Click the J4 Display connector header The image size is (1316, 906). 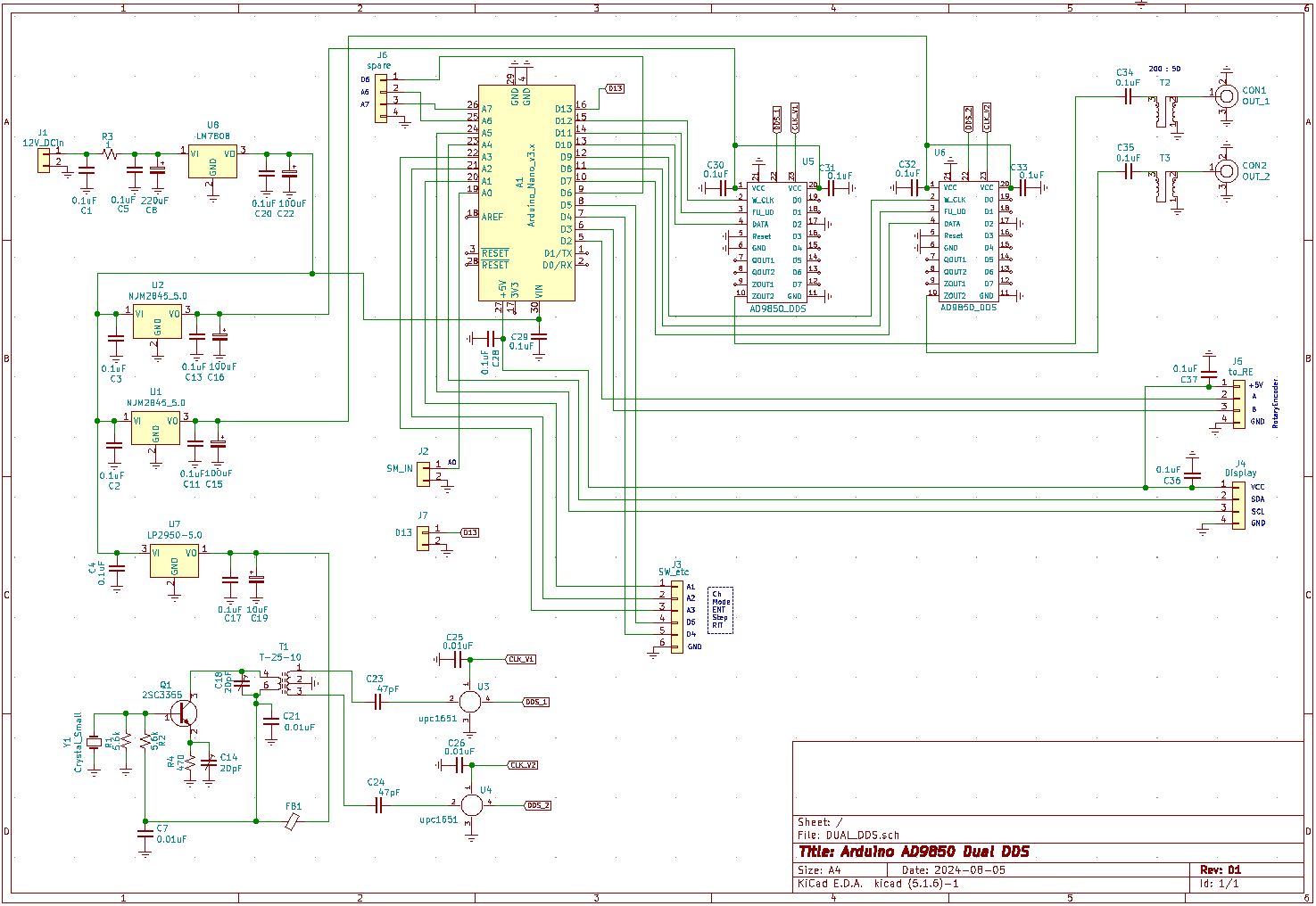1240,504
